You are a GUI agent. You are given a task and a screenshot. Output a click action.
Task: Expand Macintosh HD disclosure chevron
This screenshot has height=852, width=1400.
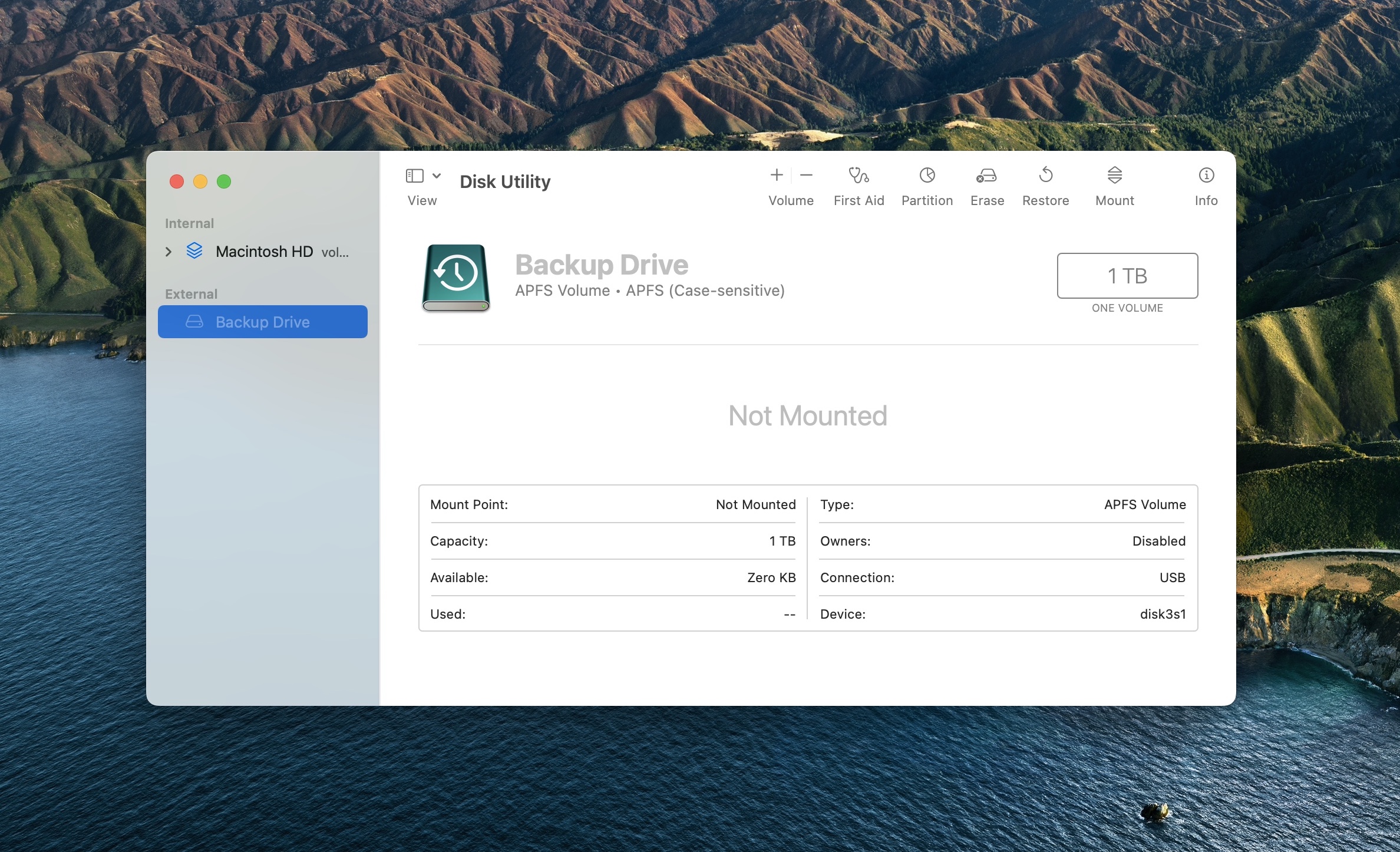coord(169,252)
